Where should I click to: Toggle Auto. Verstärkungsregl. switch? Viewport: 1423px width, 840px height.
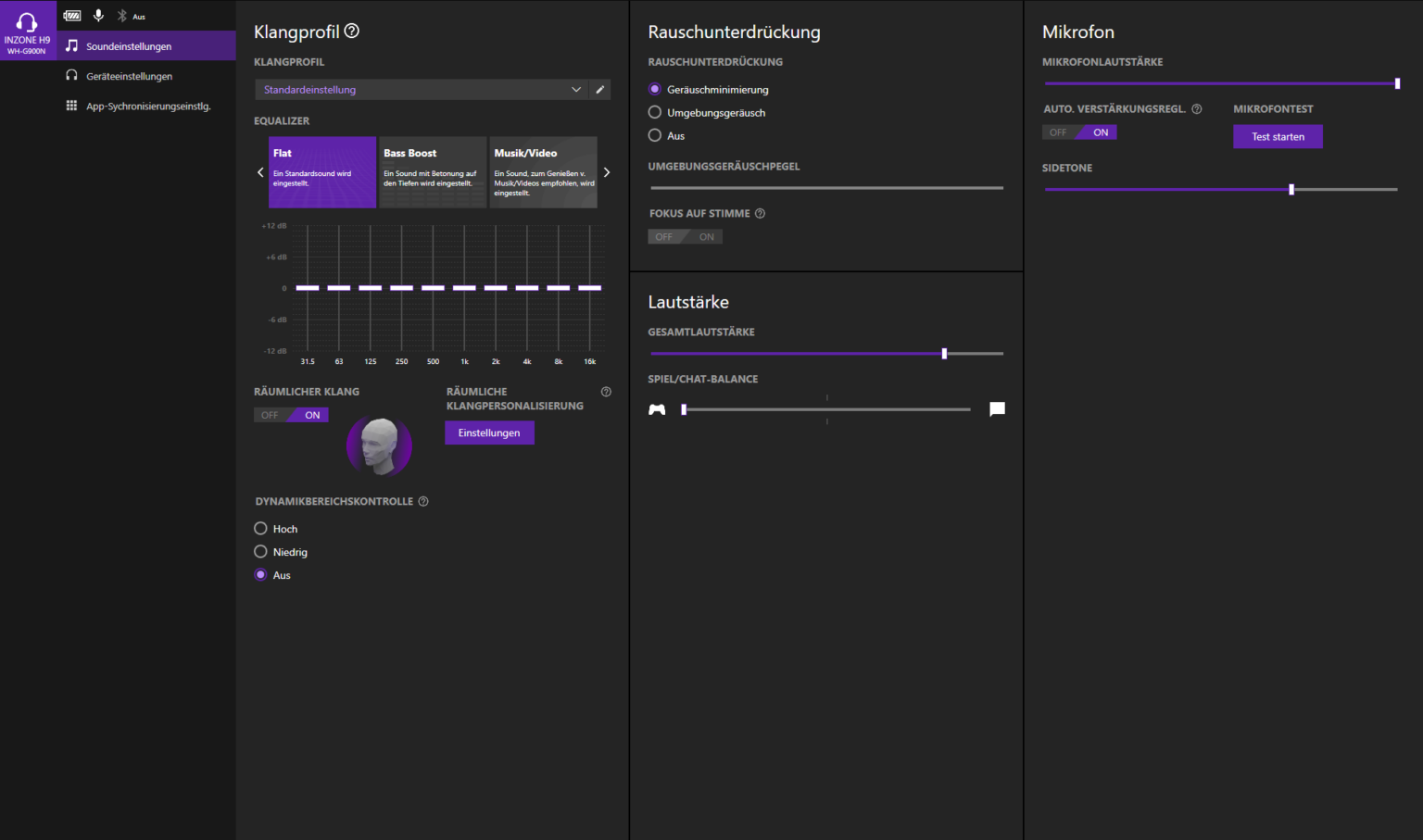1079,132
